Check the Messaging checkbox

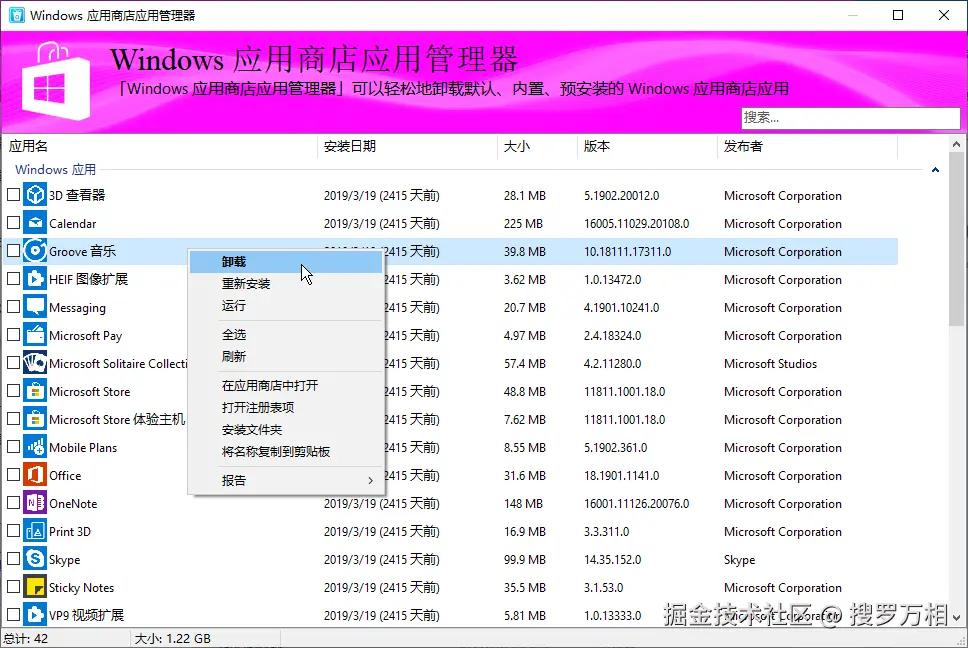13,307
